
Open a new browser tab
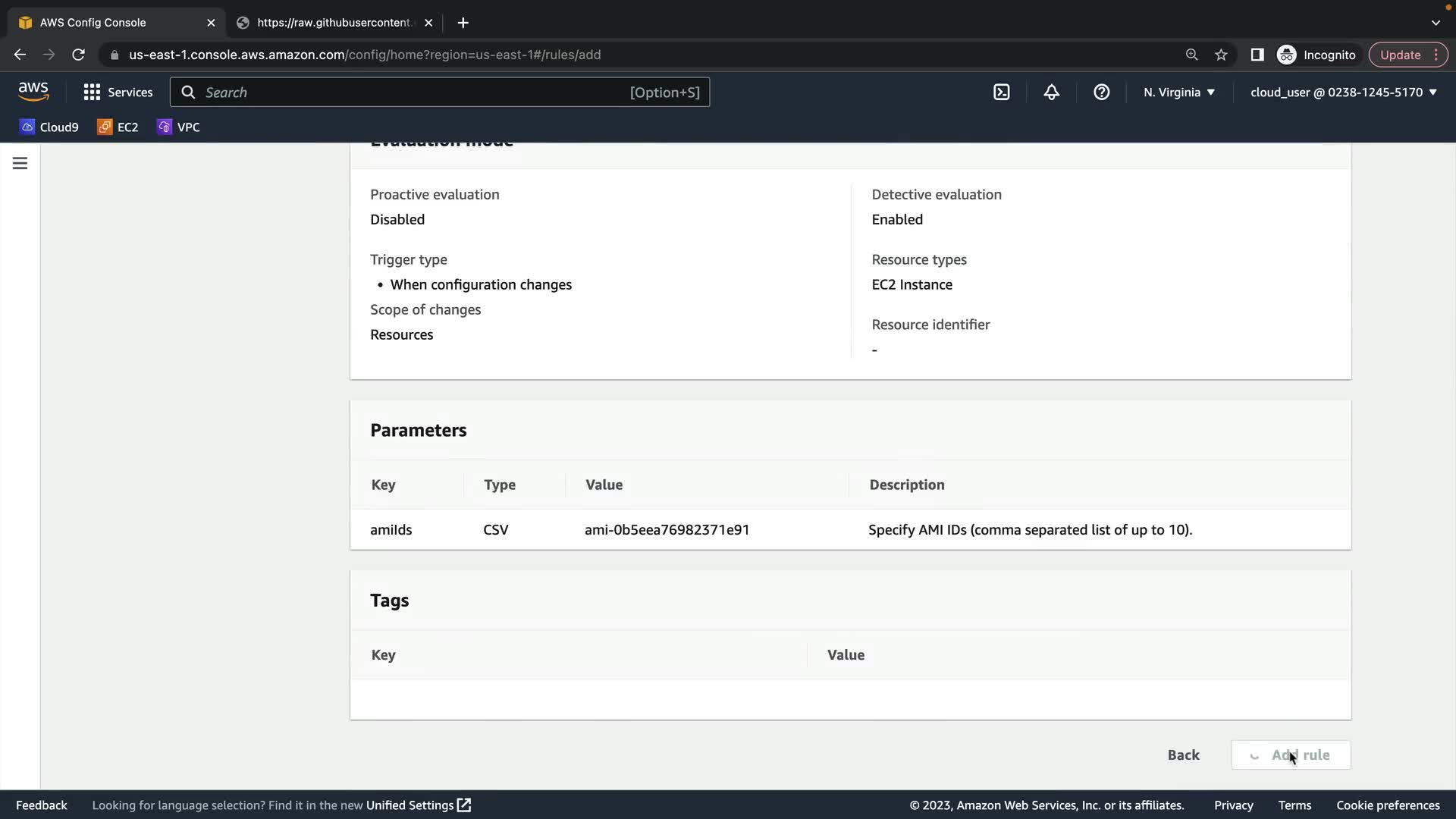[x=463, y=23]
